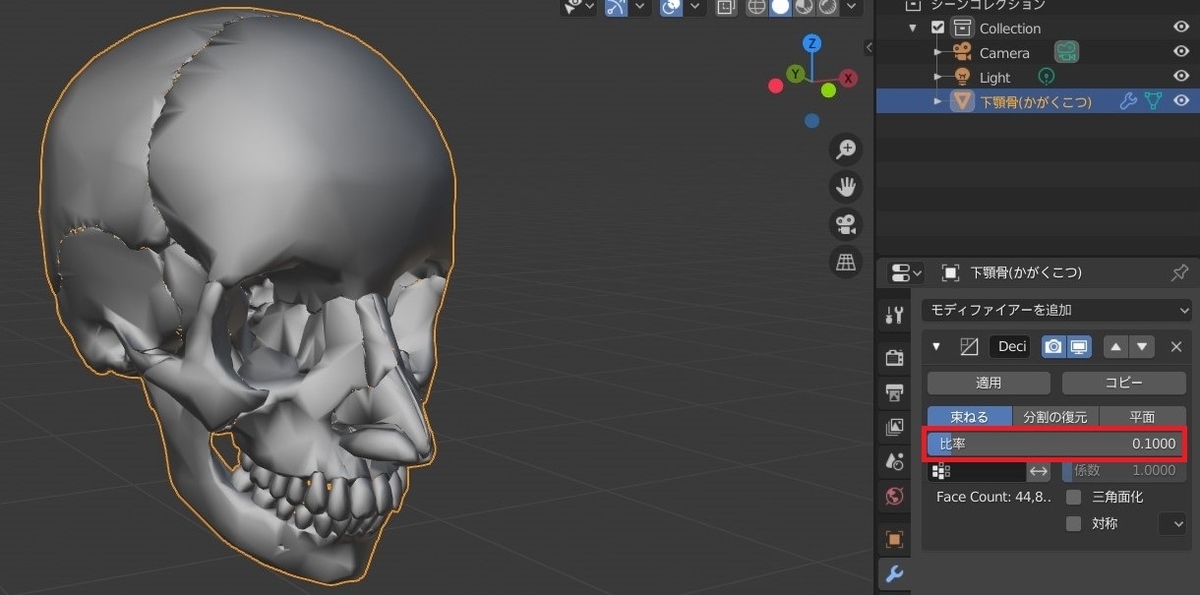Image resolution: width=1200 pixels, height=595 pixels.
Task: Click the zoom view magnifier icon
Action: (847, 149)
